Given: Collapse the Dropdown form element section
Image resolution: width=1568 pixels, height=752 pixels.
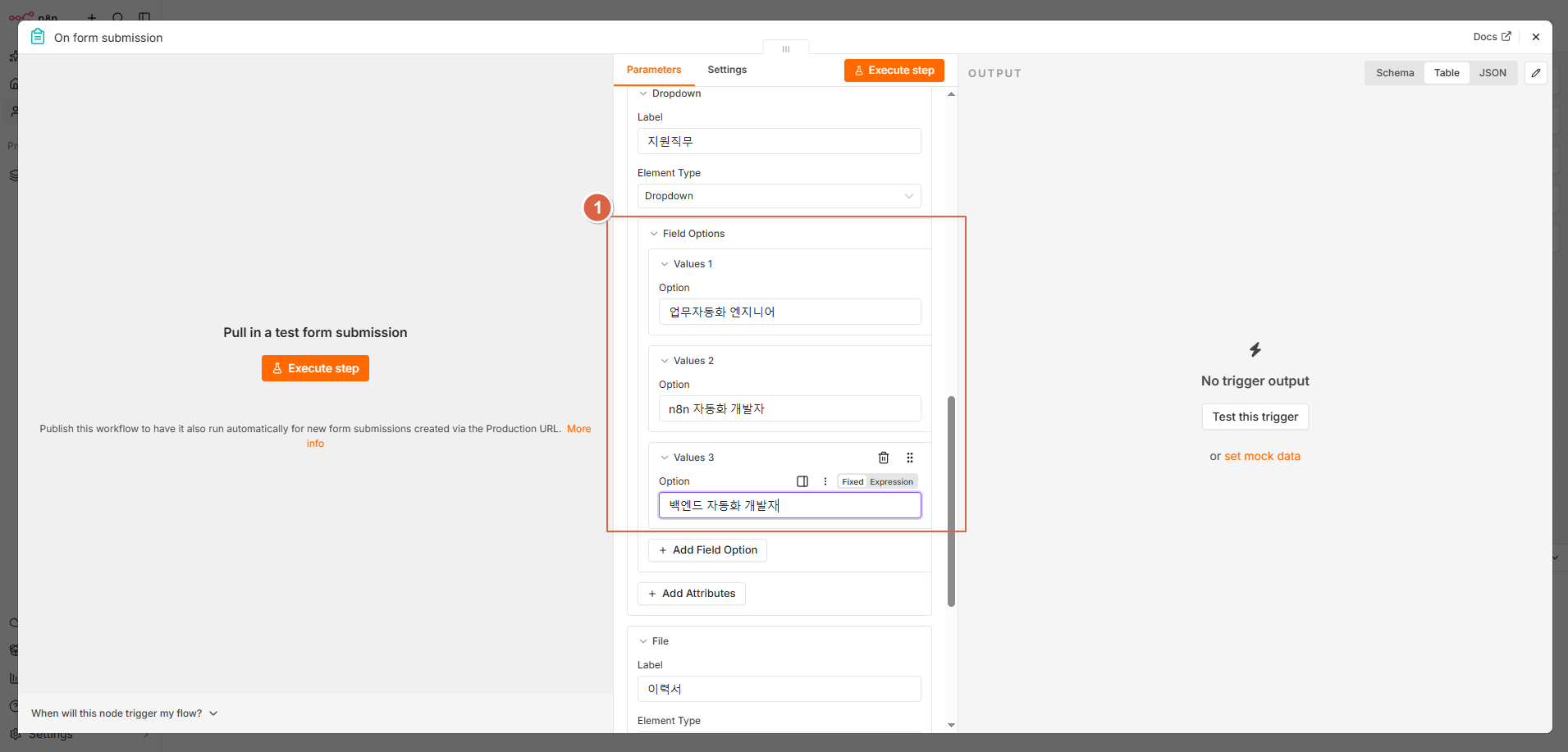Looking at the screenshot, I should click(643, 93).
